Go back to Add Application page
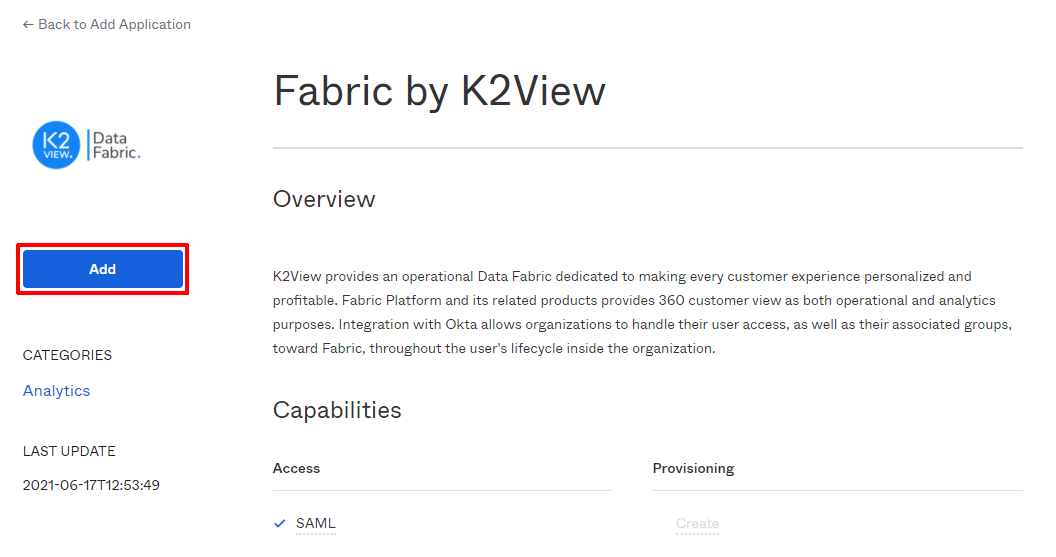The height and width of the screenshot is (557, 1056). coord(114,24)
